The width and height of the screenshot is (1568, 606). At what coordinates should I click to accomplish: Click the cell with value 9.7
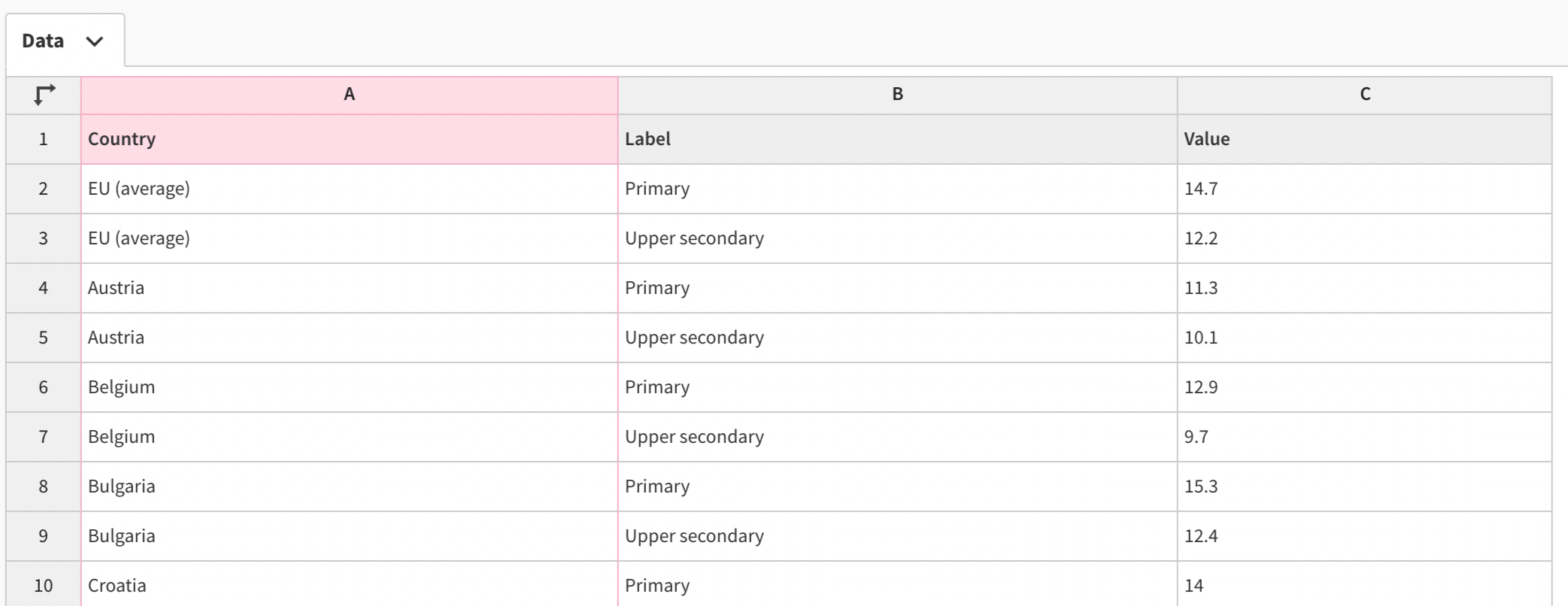coord(1364,437)
